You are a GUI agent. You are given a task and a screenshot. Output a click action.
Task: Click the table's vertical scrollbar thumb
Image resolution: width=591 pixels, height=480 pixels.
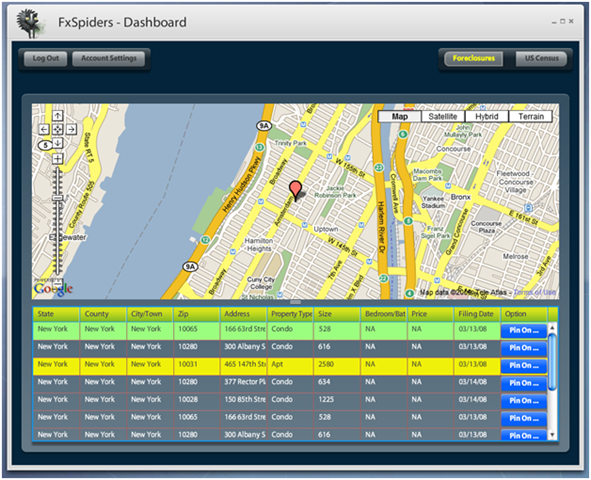click(552, 362)
